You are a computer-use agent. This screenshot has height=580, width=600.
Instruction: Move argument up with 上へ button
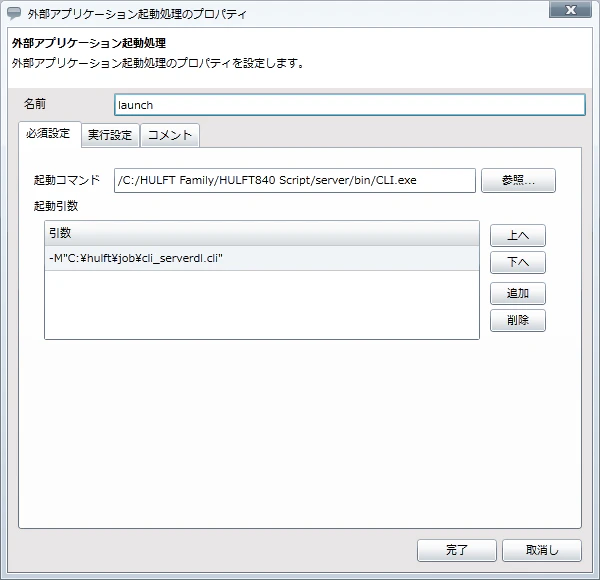click(x=518, y=235)
